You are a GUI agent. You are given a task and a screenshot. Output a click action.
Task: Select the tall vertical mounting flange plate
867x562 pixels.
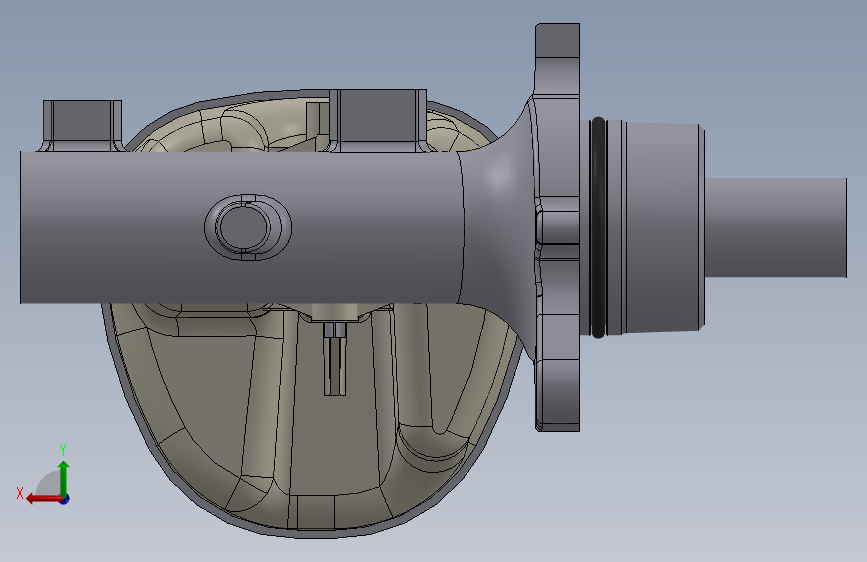[557, 227]
